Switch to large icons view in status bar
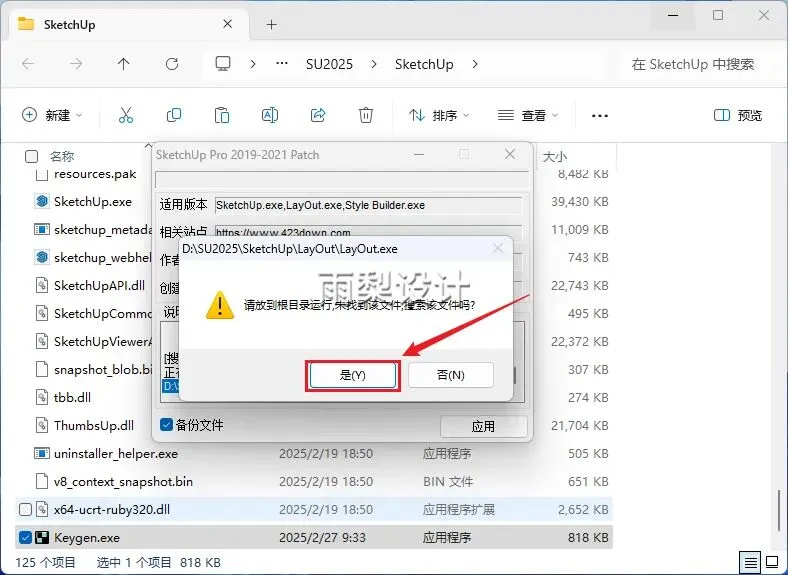This screenshot has height=575, width=788. coord(772,562)
